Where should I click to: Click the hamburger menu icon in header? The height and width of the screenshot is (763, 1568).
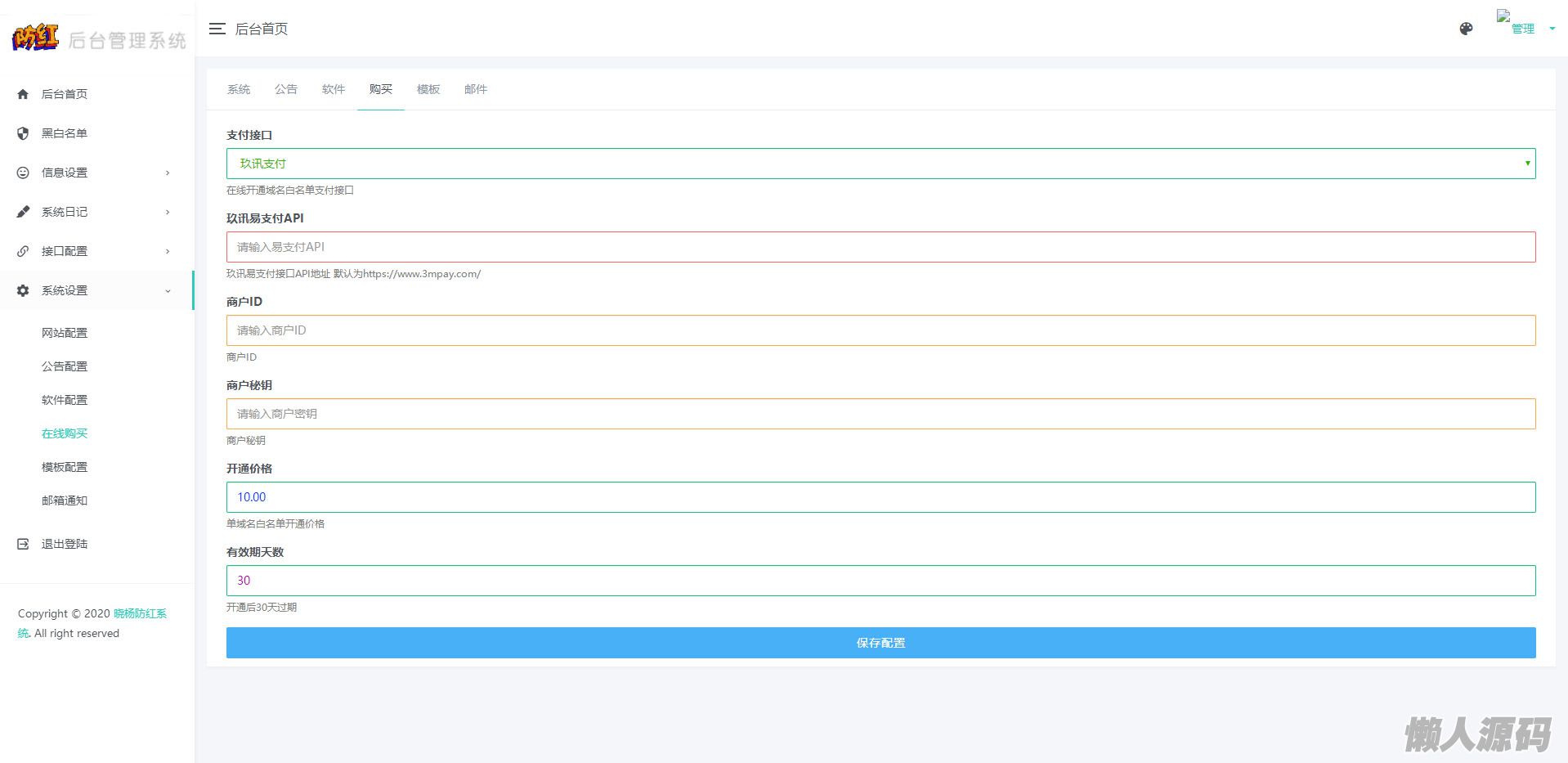coord(217,29)
